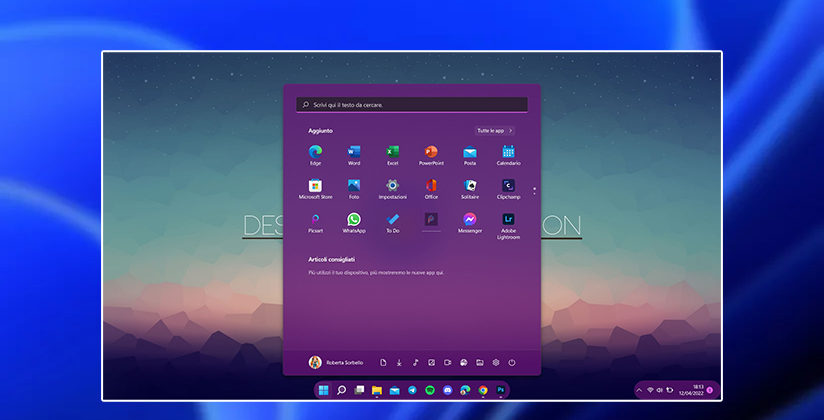Open Adobe Lightroom from pinned apps
This screenshot has width=824, height=420.
[508, 220]
